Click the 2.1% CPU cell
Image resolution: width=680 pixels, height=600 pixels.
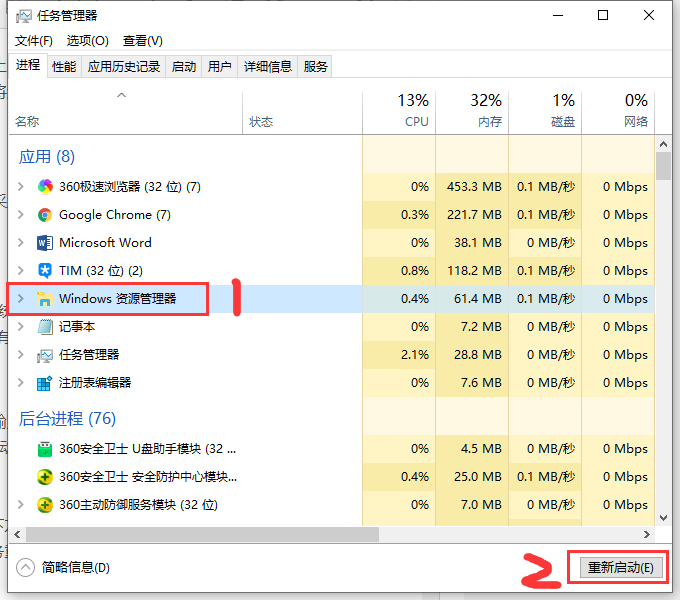[399, 355]
